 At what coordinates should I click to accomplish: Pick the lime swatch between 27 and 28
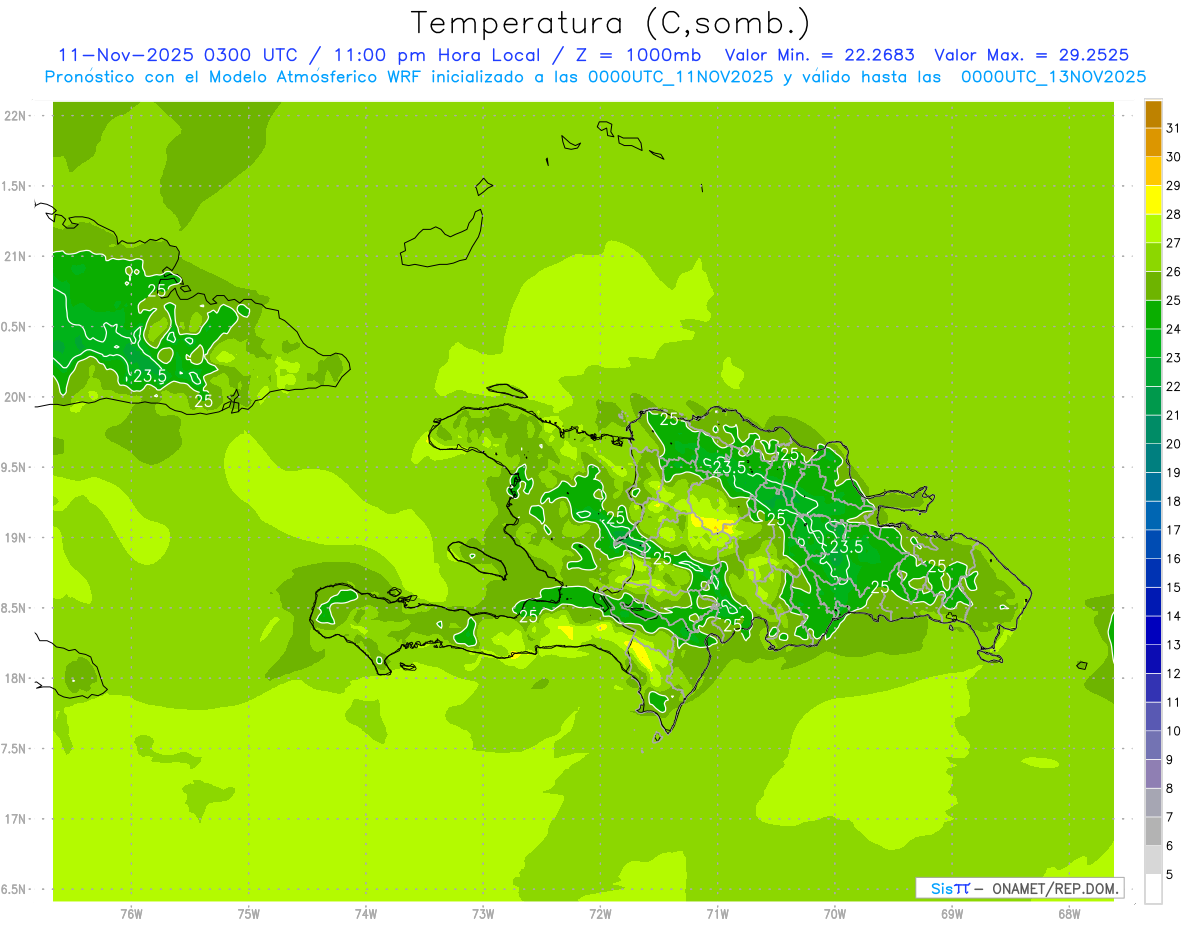(1153, 229)
